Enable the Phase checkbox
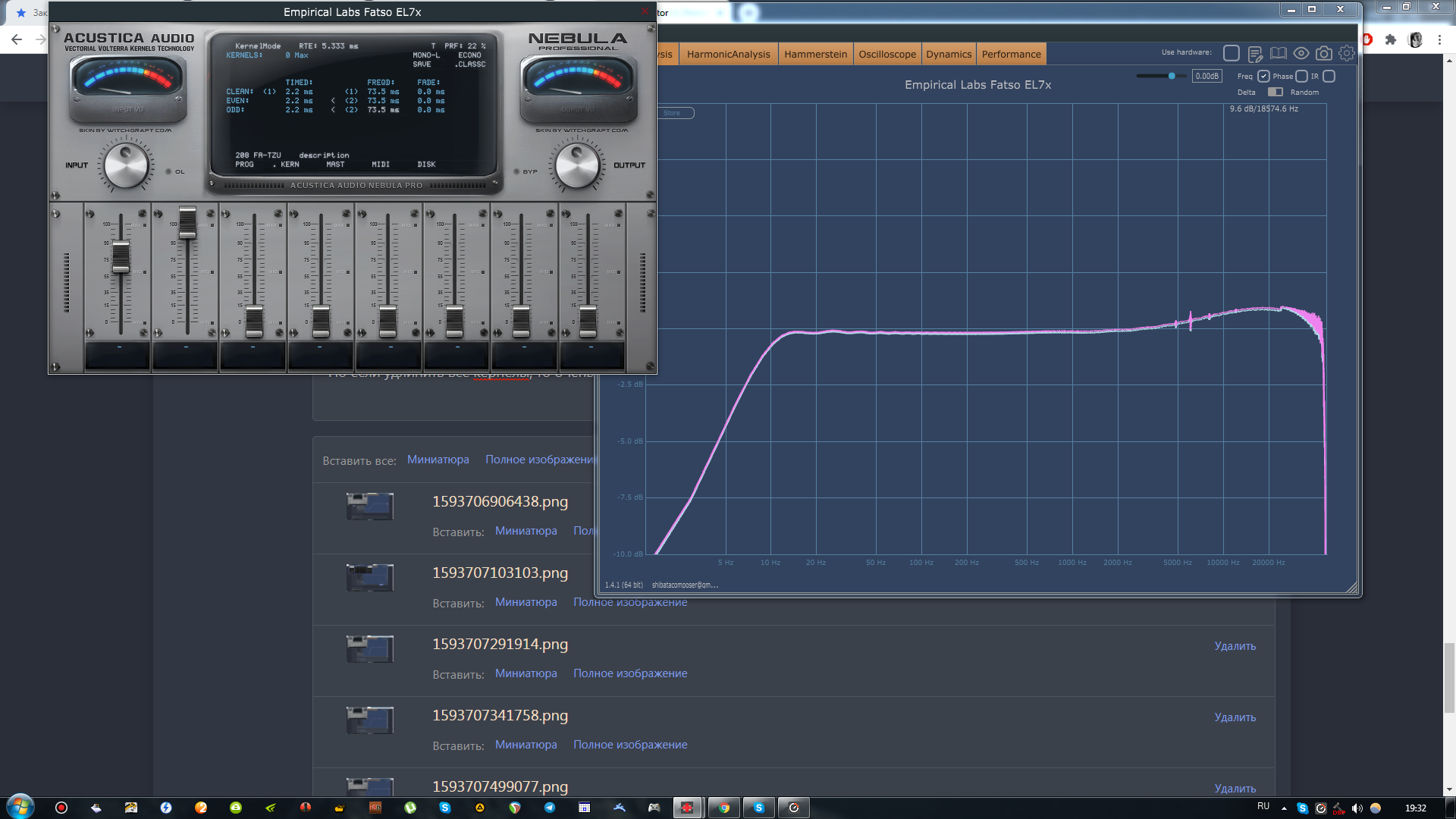 [1301, 76]
